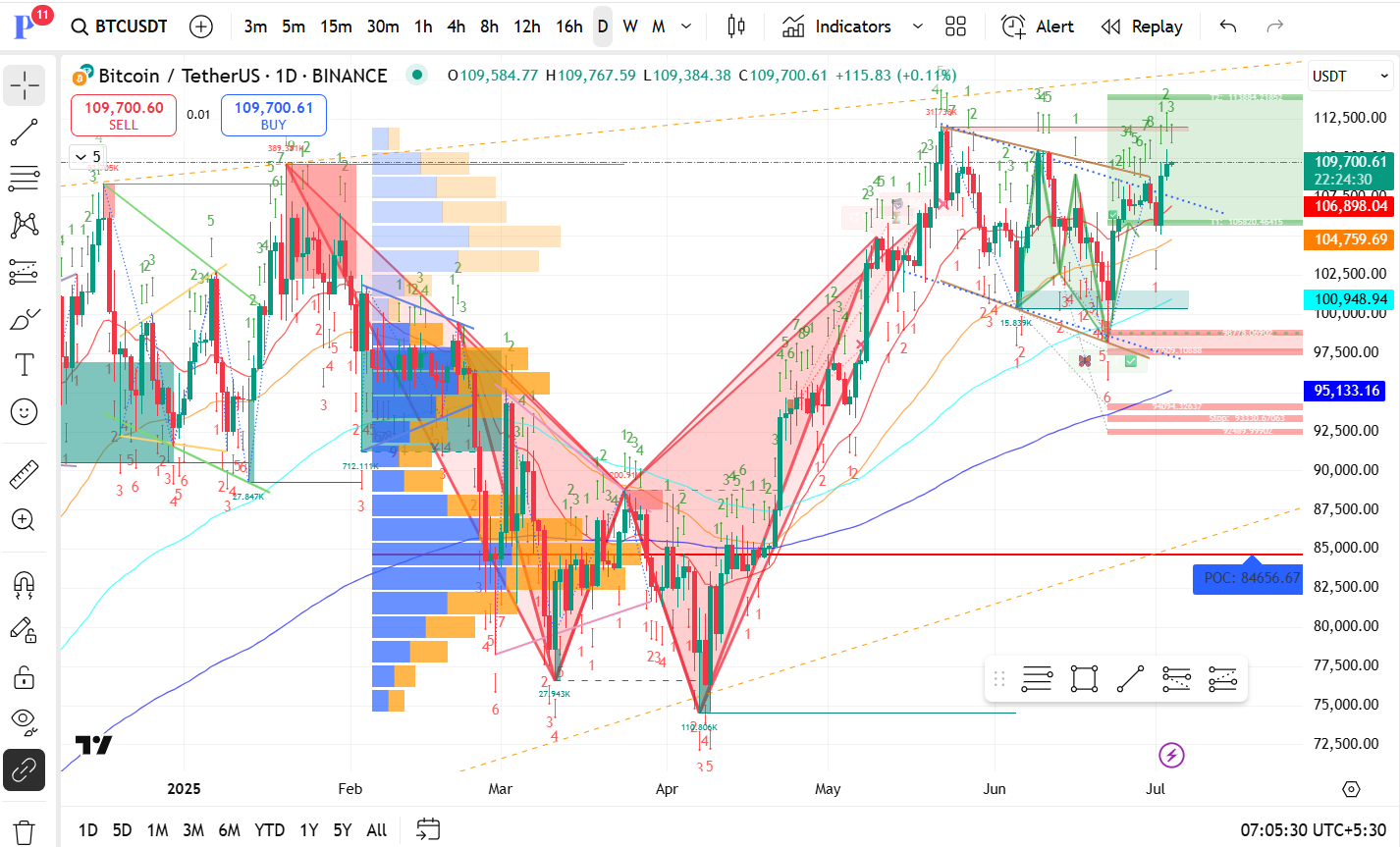Open the USDT currency dropdown
Image resolution: width=1400 pixels, height=847 pixels.
tap(1351, 76)
